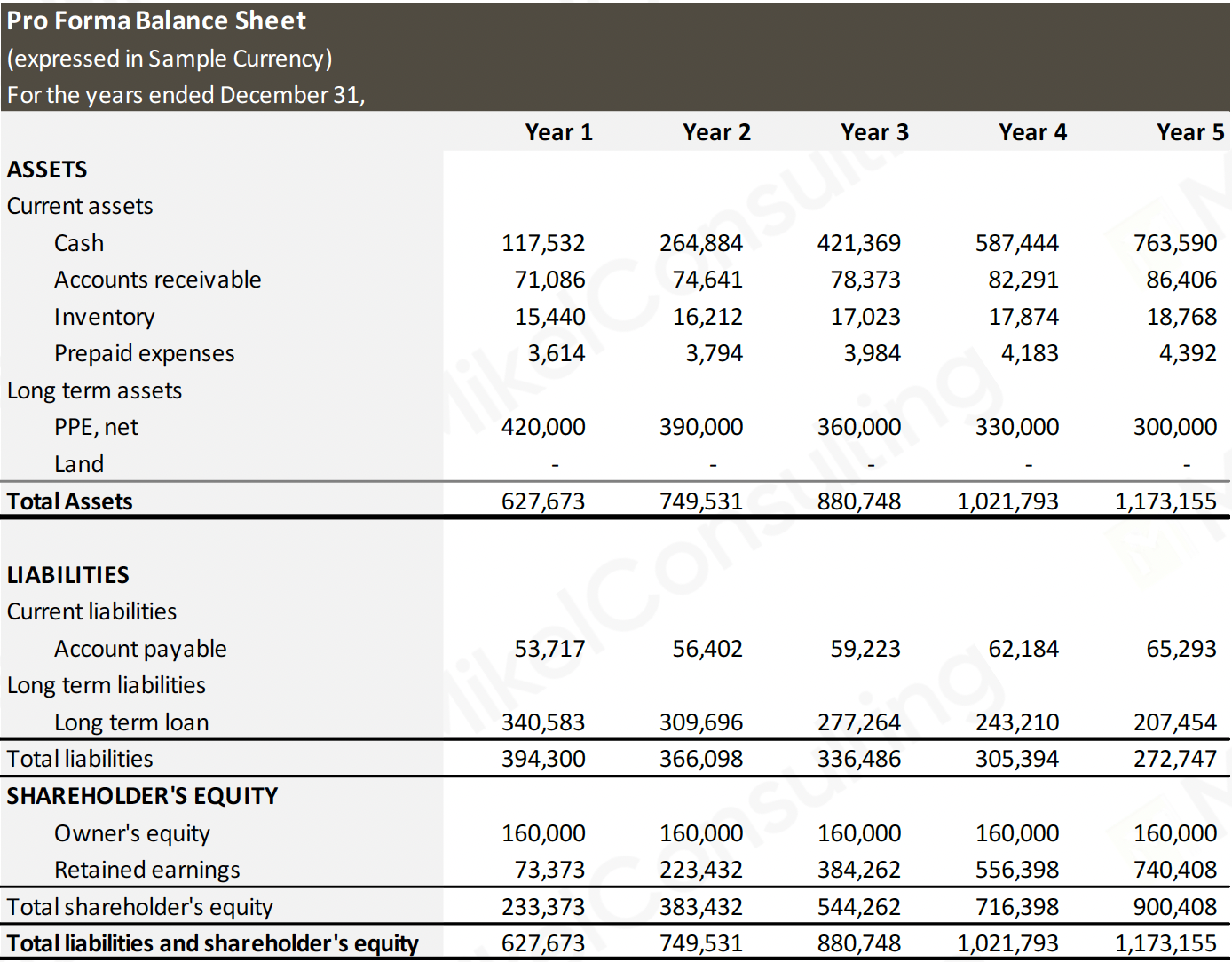
Task: Select Year 4 Cash value 587,444
Action: [1017, 243]
